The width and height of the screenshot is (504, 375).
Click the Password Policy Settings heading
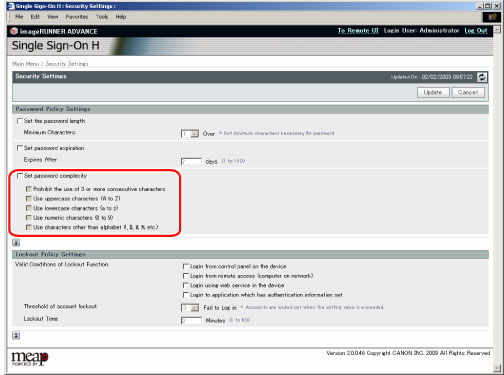coord(53,109)
